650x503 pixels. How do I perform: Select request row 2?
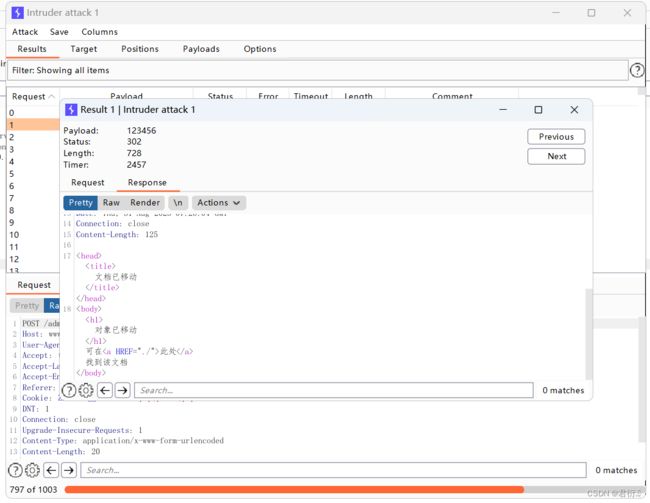33,137
